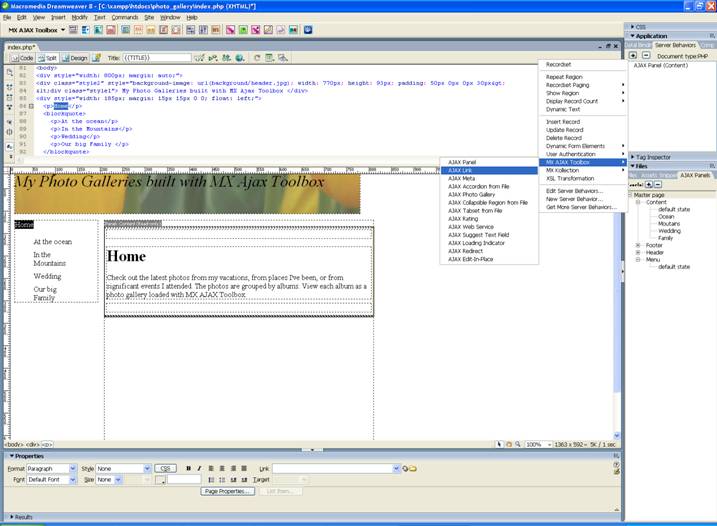The image size is (717, 526).
Task: Click the green square icon in insert toolbar
Action: (243, 30)
